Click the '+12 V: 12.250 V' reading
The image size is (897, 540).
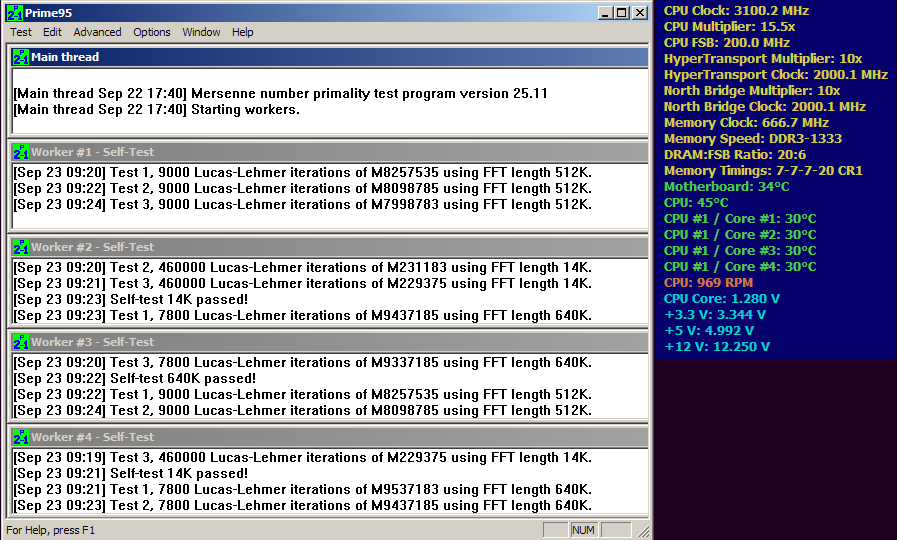717,347
